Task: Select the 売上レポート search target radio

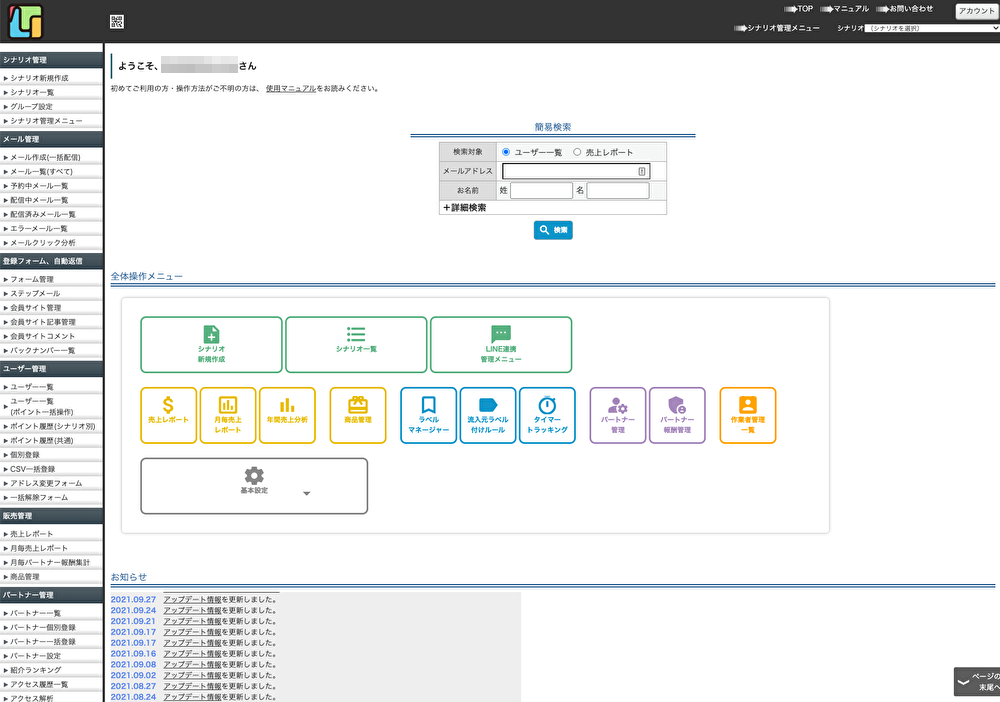Action: tap(577, 152)
